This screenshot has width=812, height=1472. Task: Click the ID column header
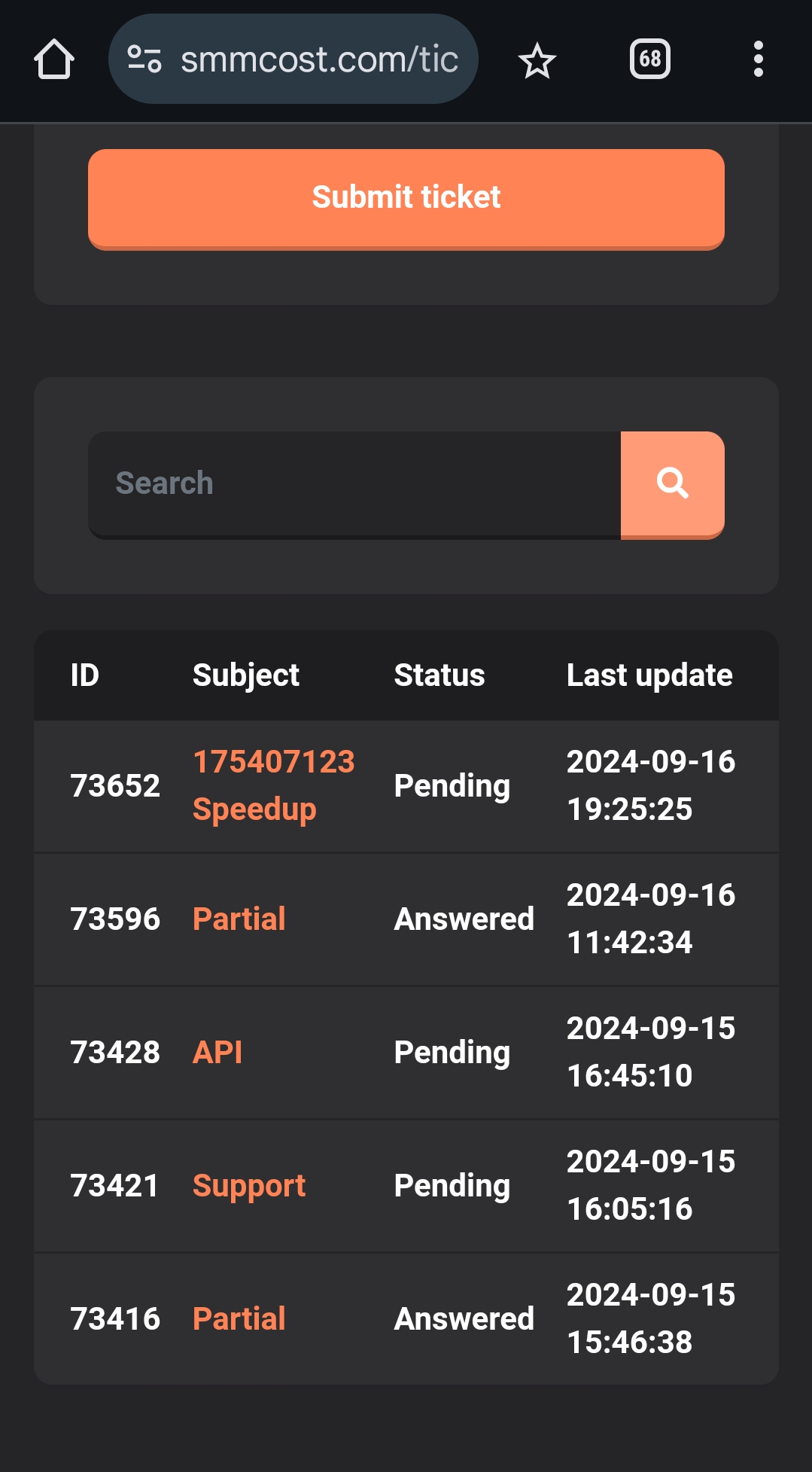[x=85, y=675]
